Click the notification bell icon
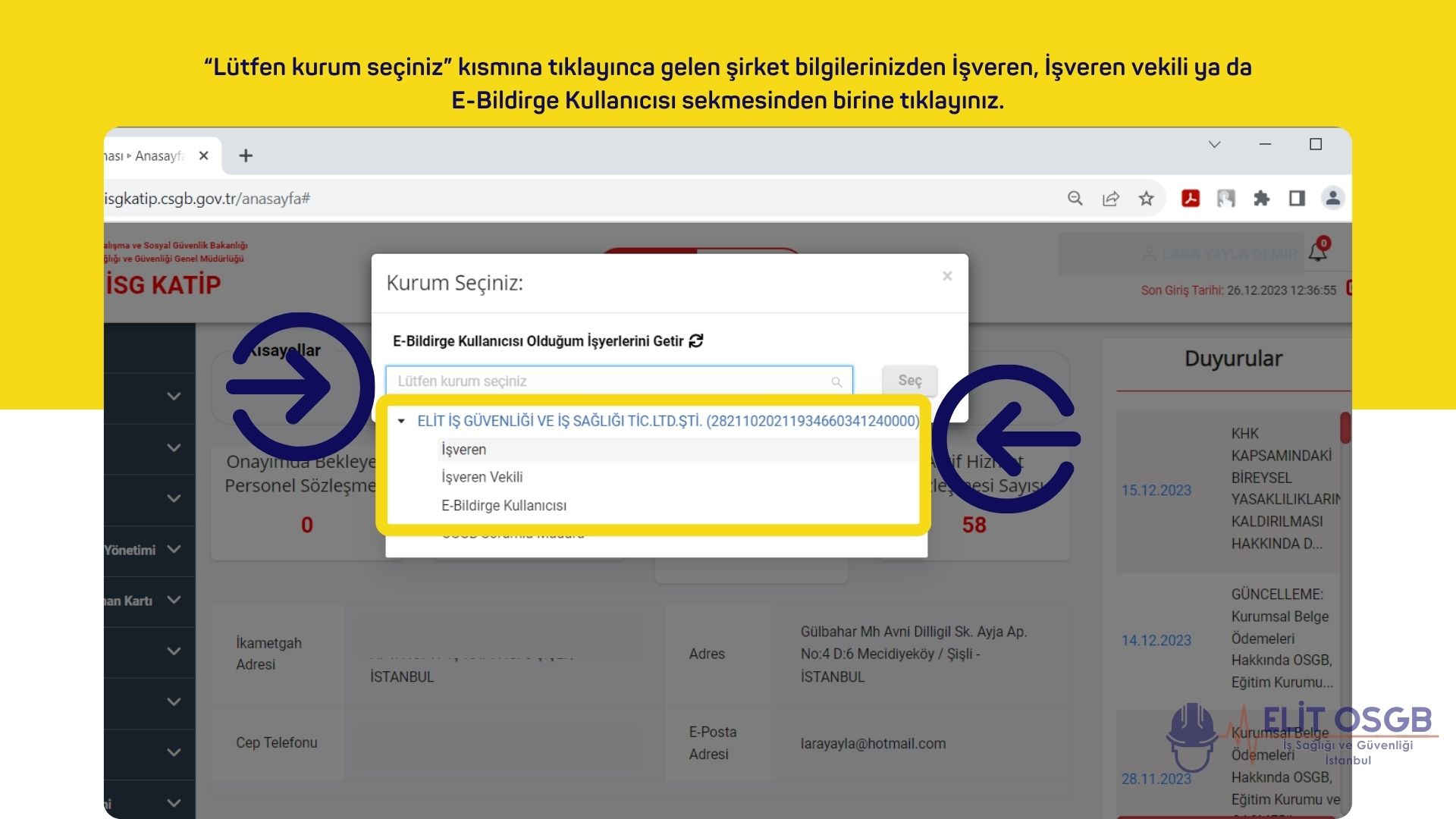The image size is (1456, 819). click(x=1318, y=253)
